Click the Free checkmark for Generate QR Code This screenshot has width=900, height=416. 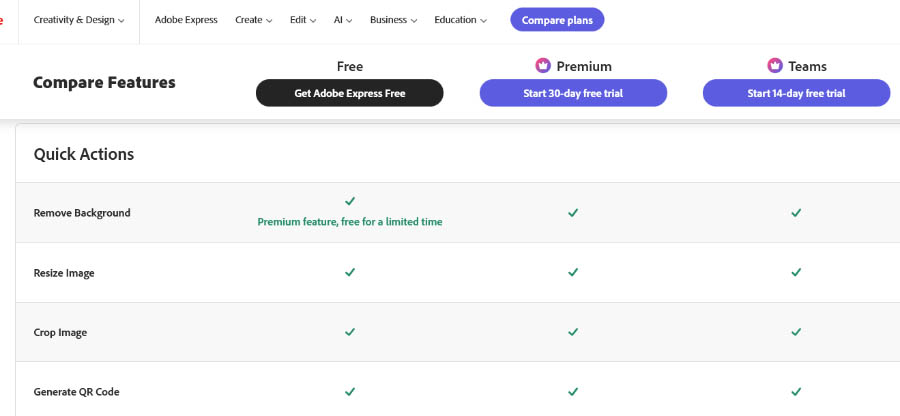tap(350, 391)
